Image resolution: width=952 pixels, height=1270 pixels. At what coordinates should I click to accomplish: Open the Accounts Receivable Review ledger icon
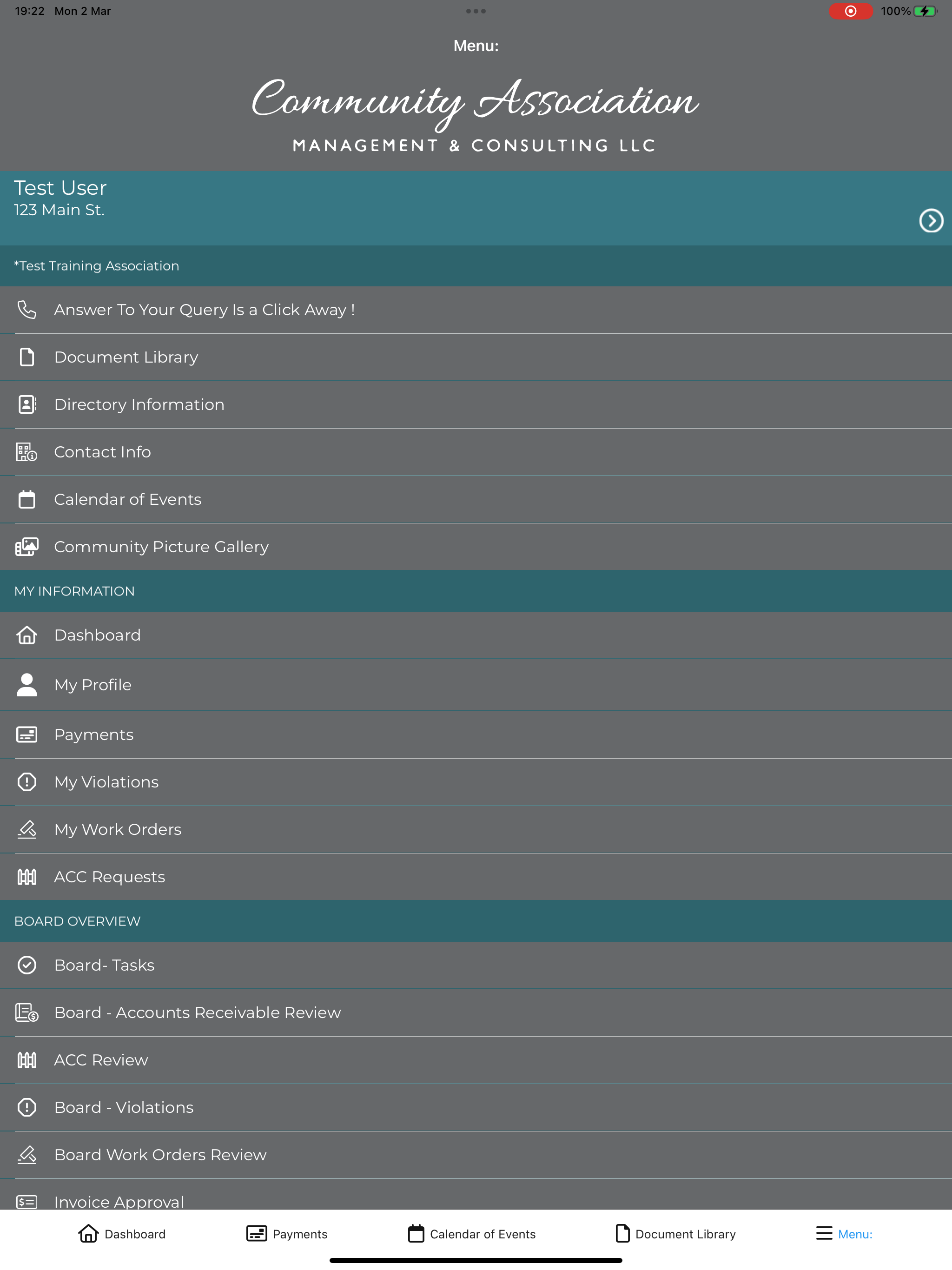27,1012
